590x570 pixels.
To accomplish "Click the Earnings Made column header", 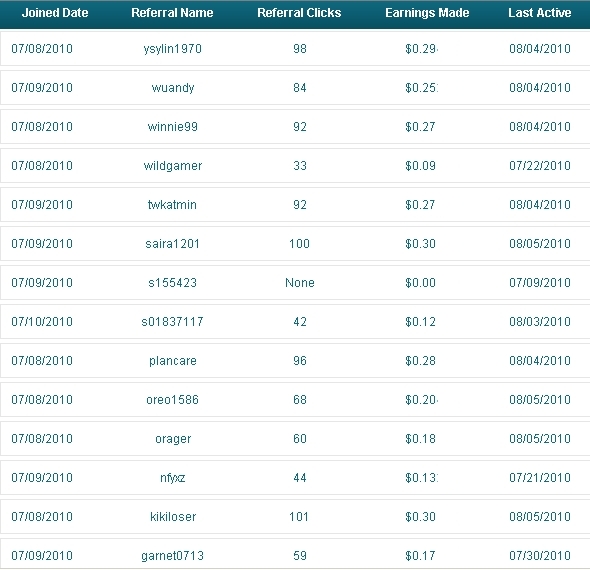I will click(x=427, y=13).
